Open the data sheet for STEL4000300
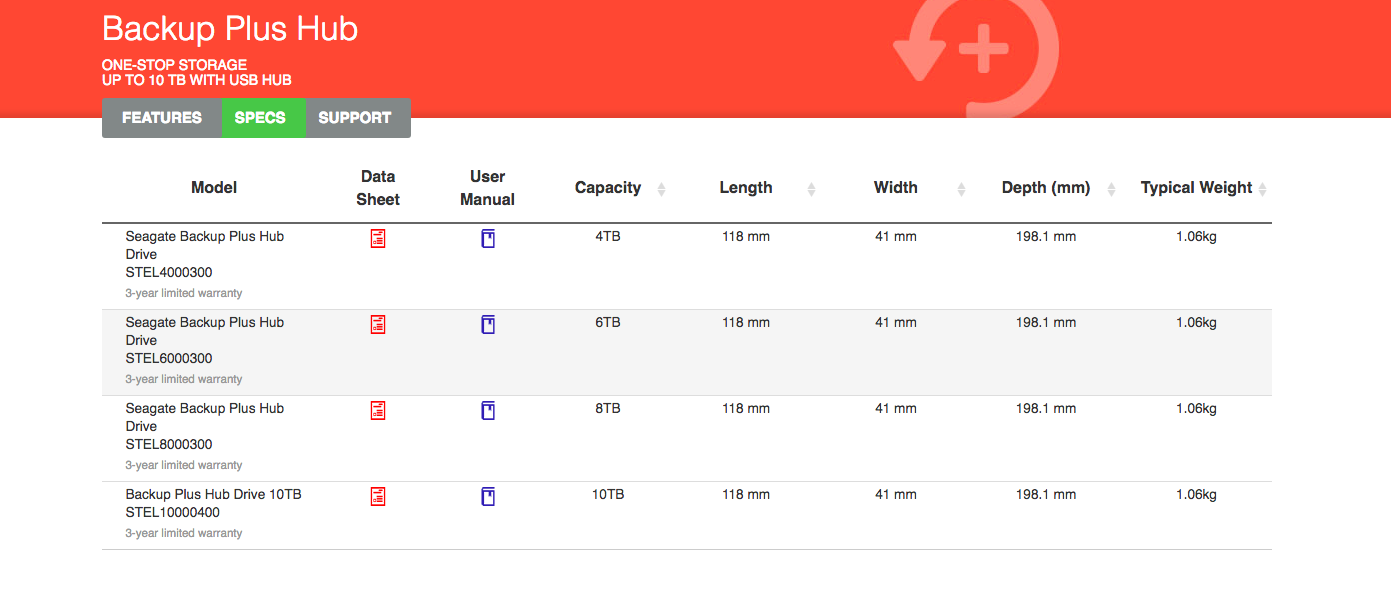The image size is (1391, 591). point(378,239)
